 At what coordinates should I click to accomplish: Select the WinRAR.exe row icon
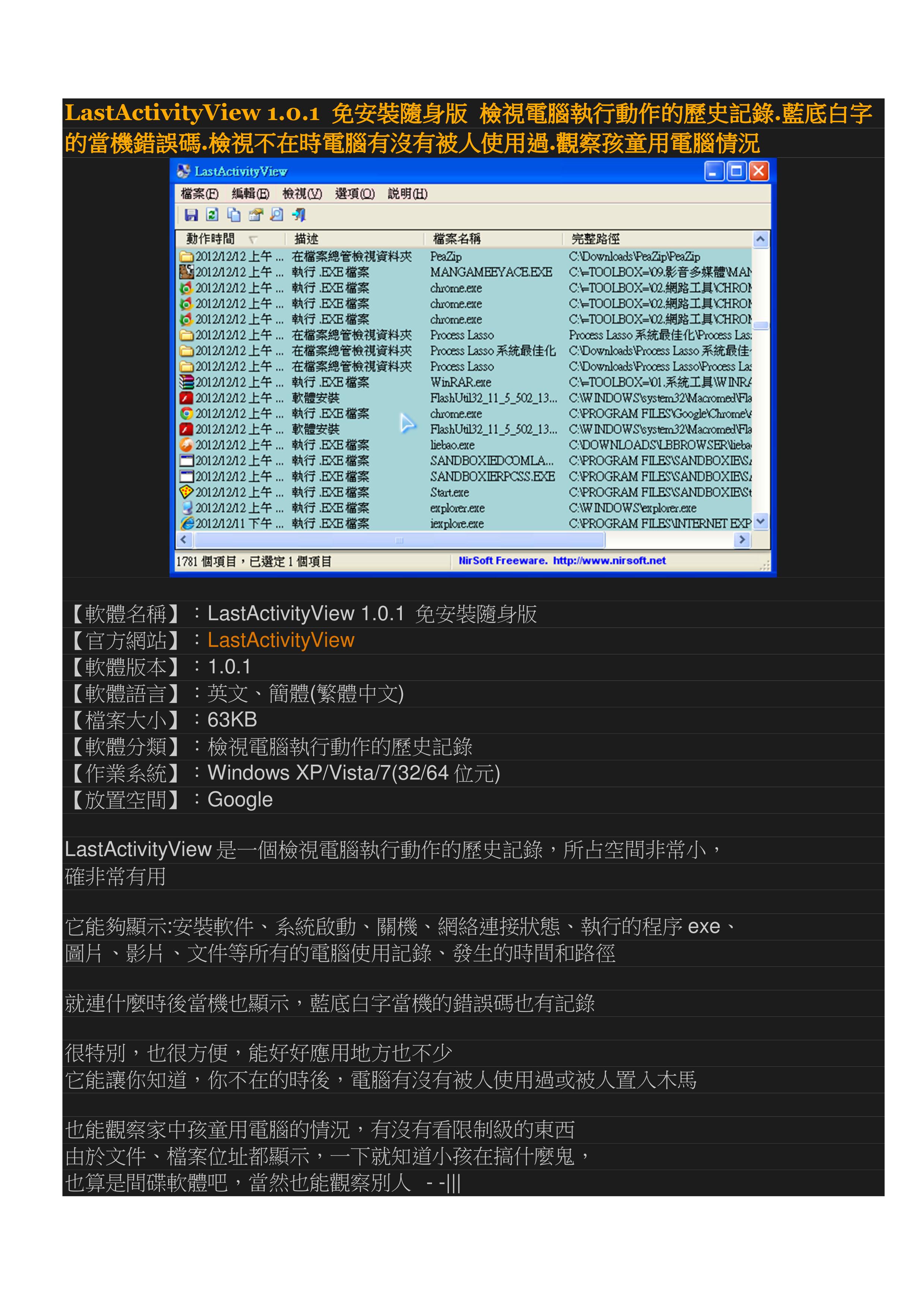(x=186, y=382)
